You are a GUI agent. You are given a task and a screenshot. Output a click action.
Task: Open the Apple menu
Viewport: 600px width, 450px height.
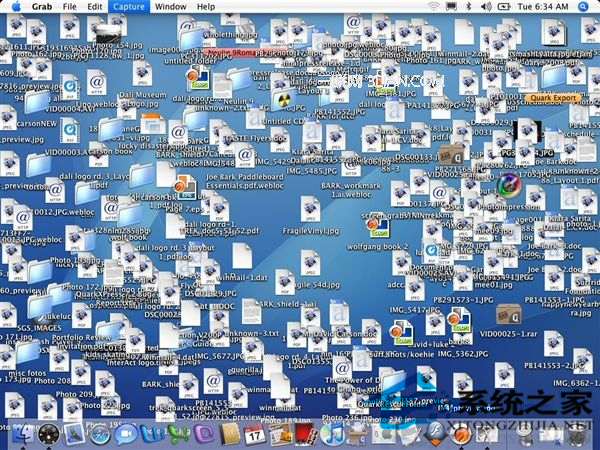tap(16, 7)
